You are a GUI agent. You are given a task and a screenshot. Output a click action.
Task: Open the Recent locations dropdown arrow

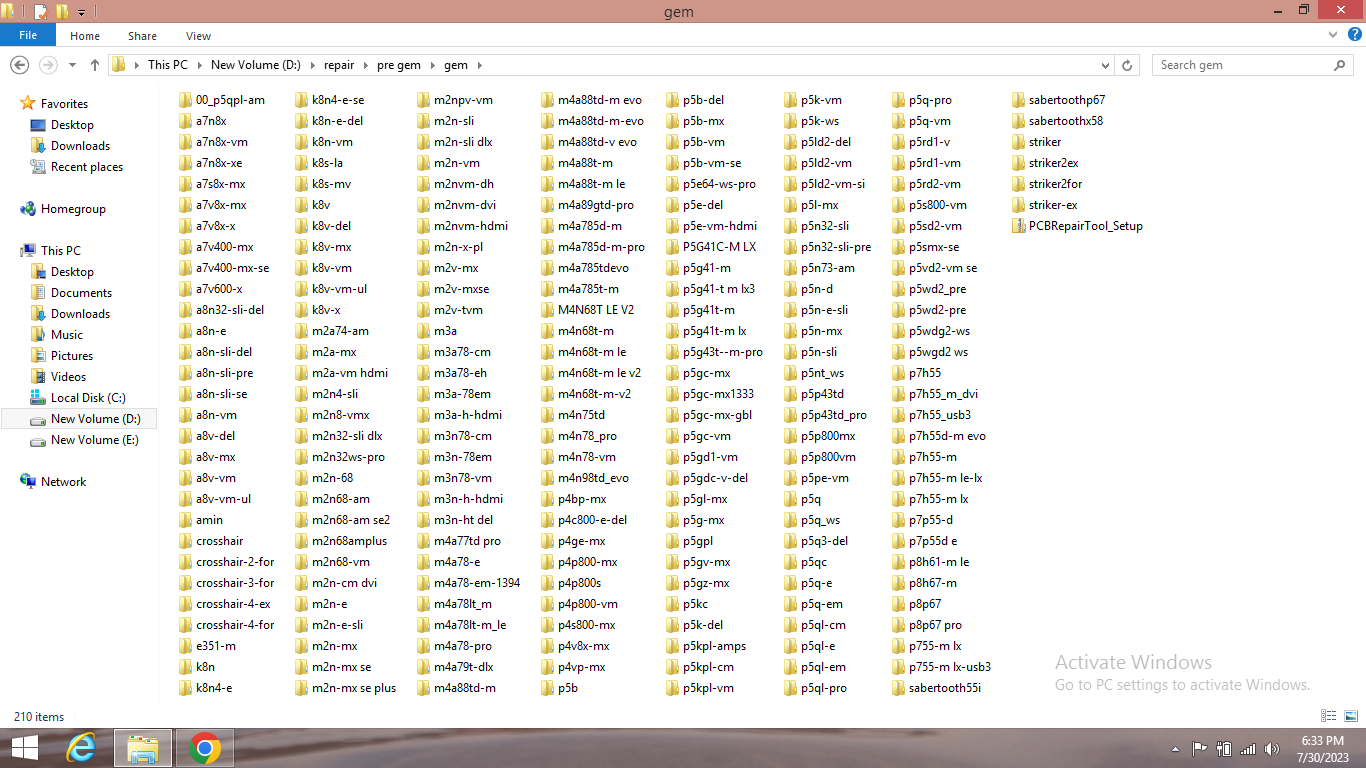[72, 65]
